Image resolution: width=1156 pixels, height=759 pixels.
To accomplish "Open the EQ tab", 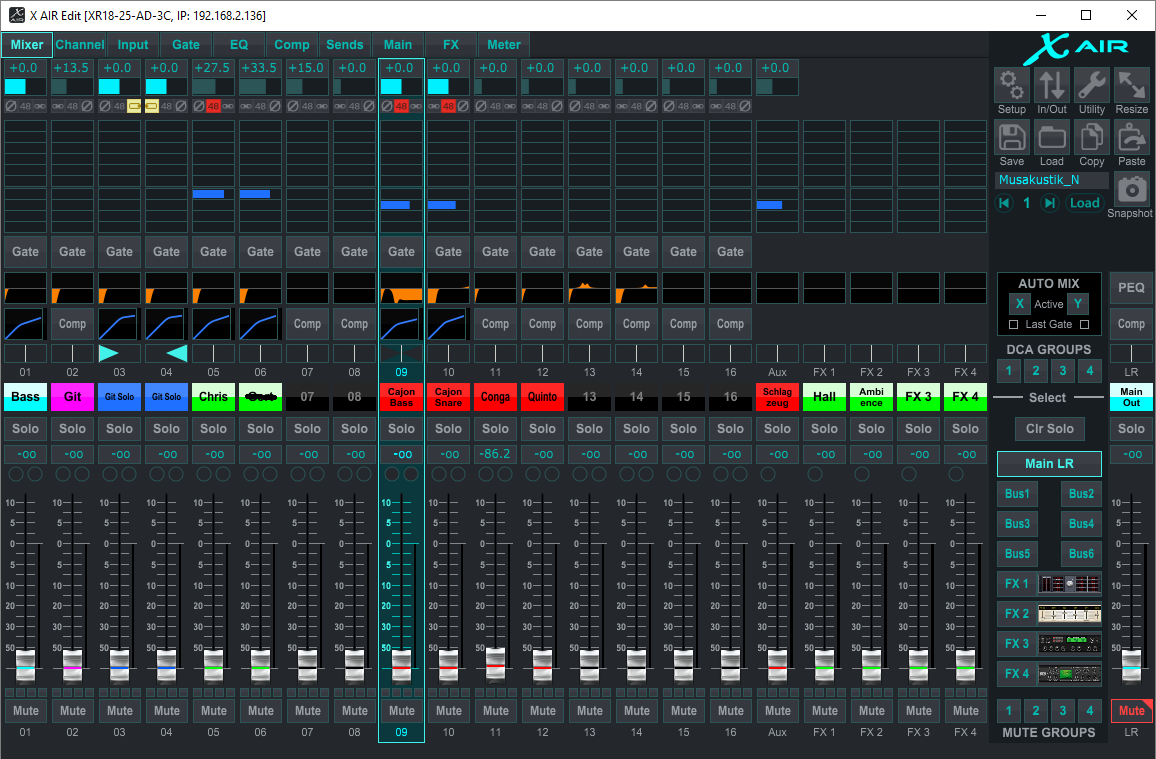I will (x=239, y=44).
